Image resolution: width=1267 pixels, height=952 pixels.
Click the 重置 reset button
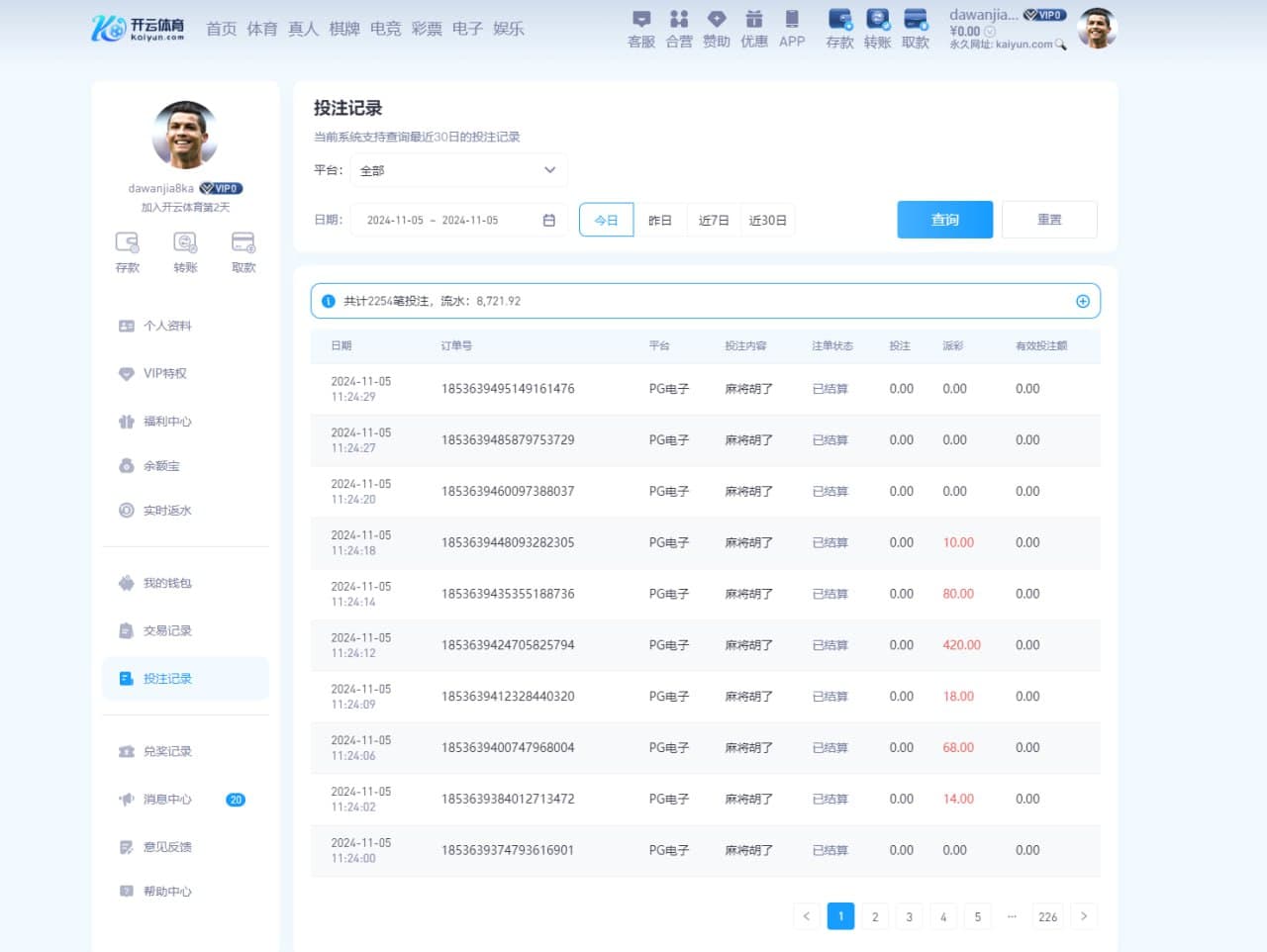(1048, 220)
